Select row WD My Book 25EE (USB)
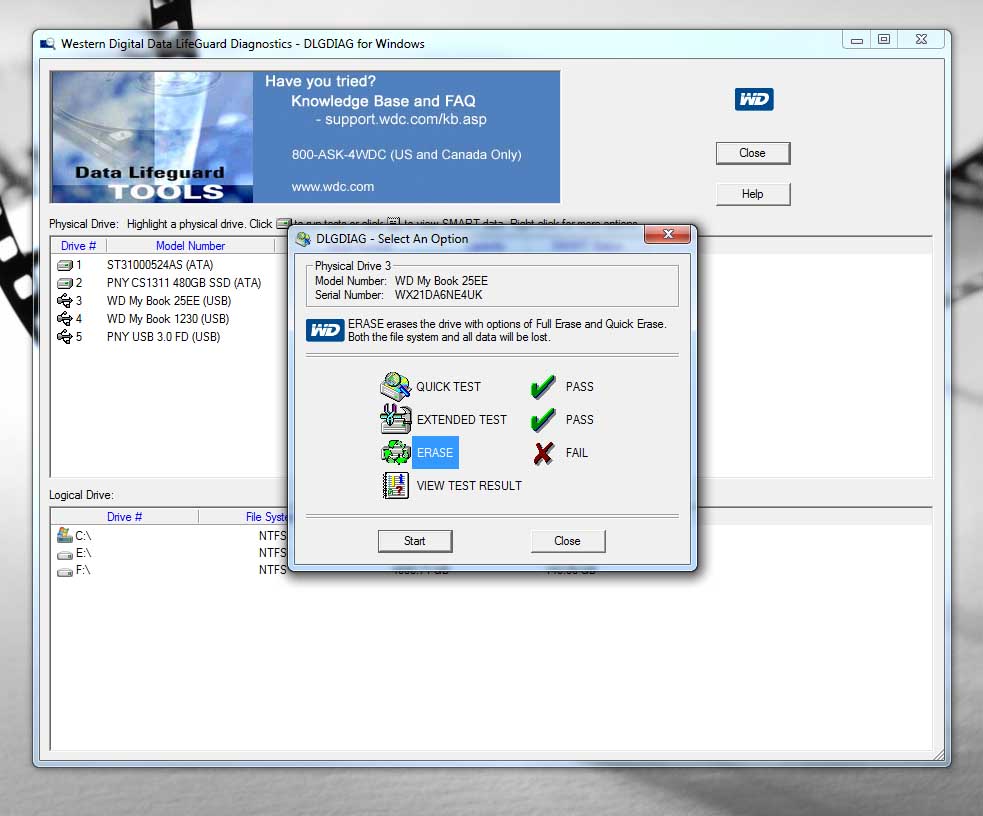The width and height of the screenshot is (983, 816). tap(169, 301)
